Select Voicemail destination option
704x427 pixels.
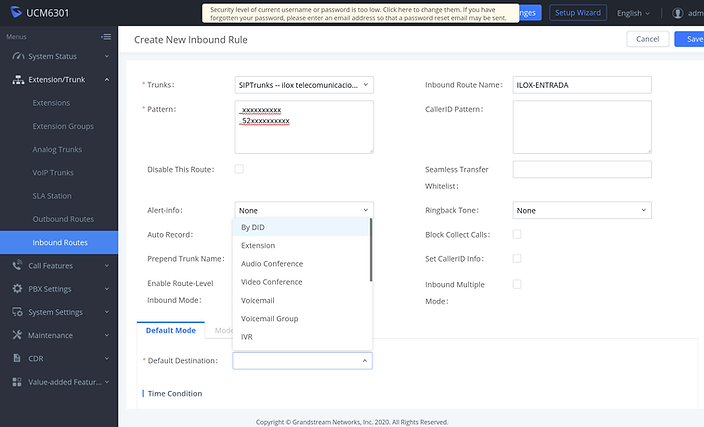coord(301,300)
